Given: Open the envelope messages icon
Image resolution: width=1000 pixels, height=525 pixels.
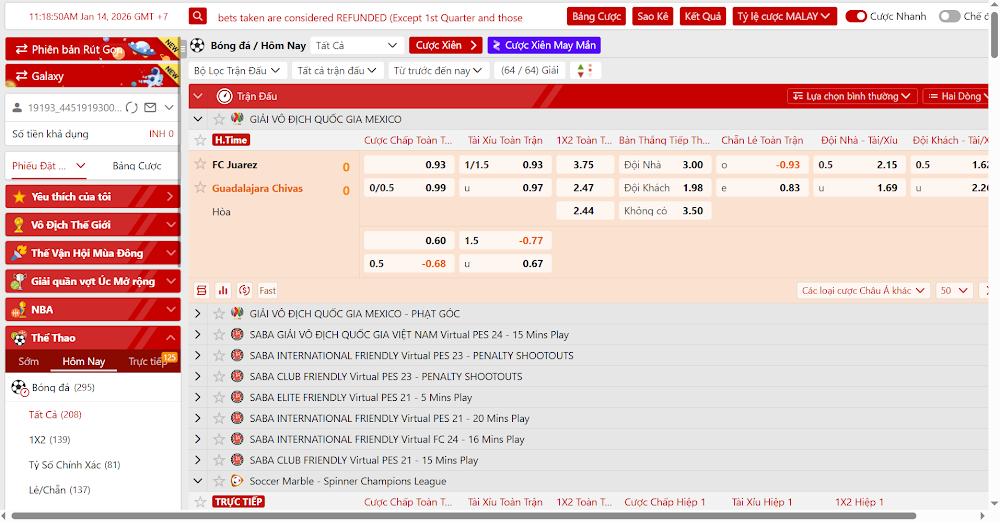Looking at the screenshot, I should [150, 108].
